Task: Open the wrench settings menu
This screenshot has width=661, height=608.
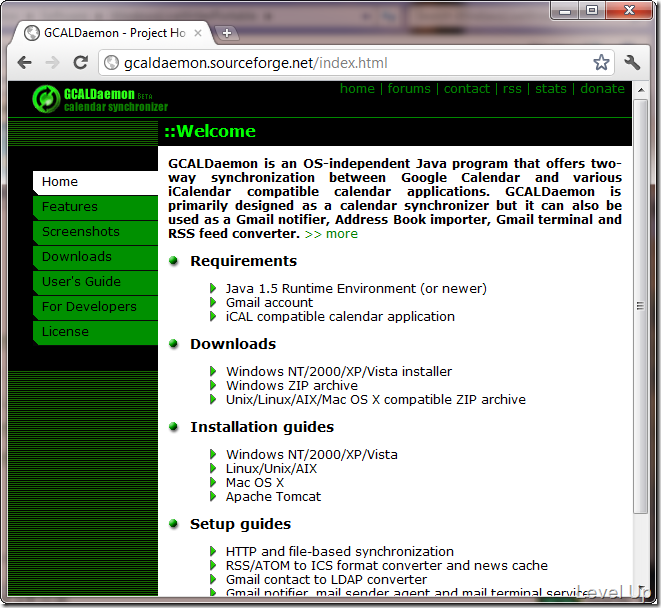Action: pos(632,62)
